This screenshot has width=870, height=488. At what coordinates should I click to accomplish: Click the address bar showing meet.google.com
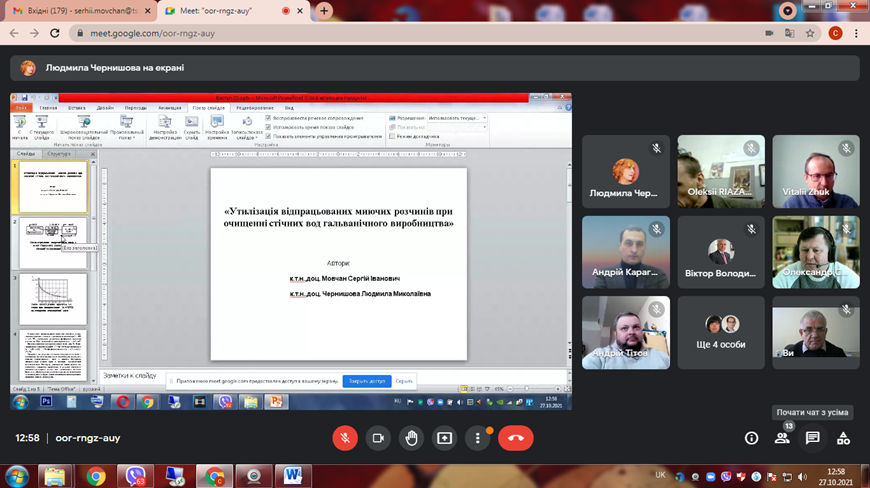coord(422,33)
